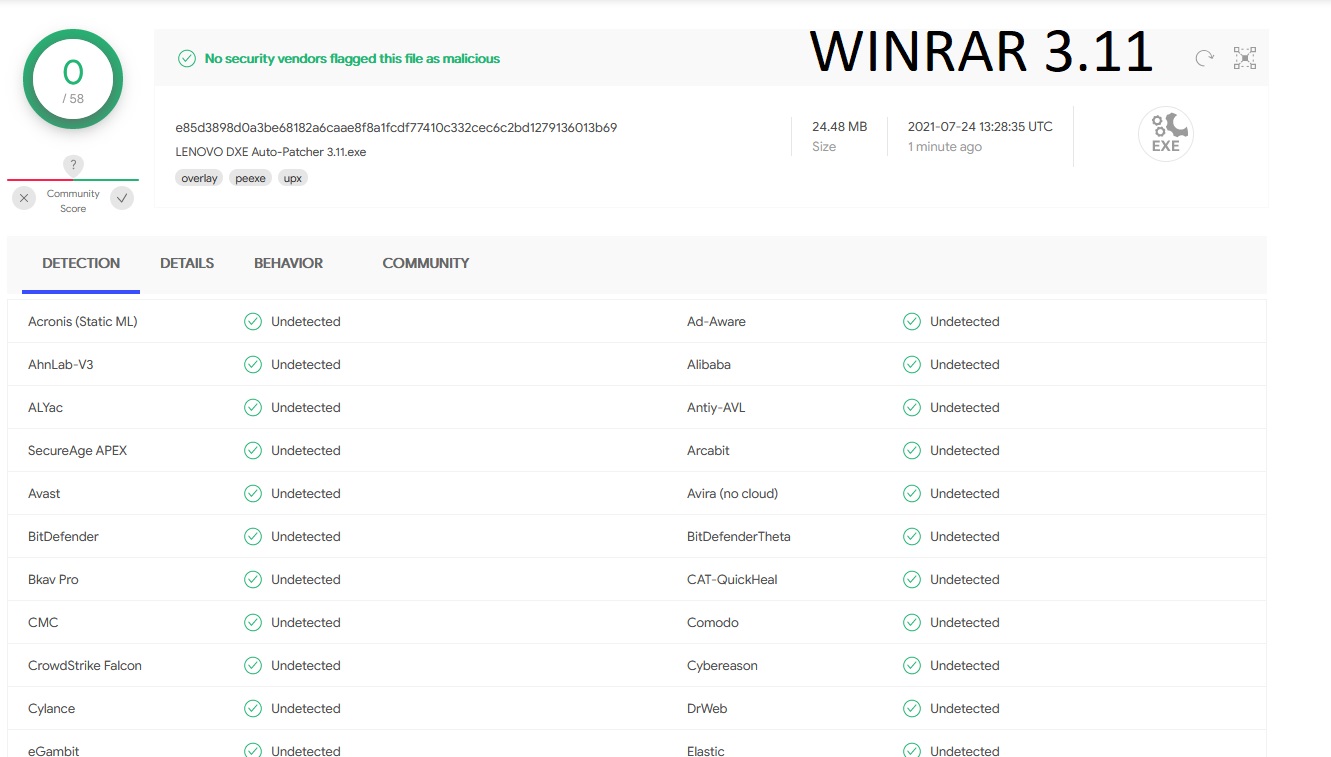Click the overlay tag
Viewport: 1331px width, 757px height.
[x=199, y=178]
